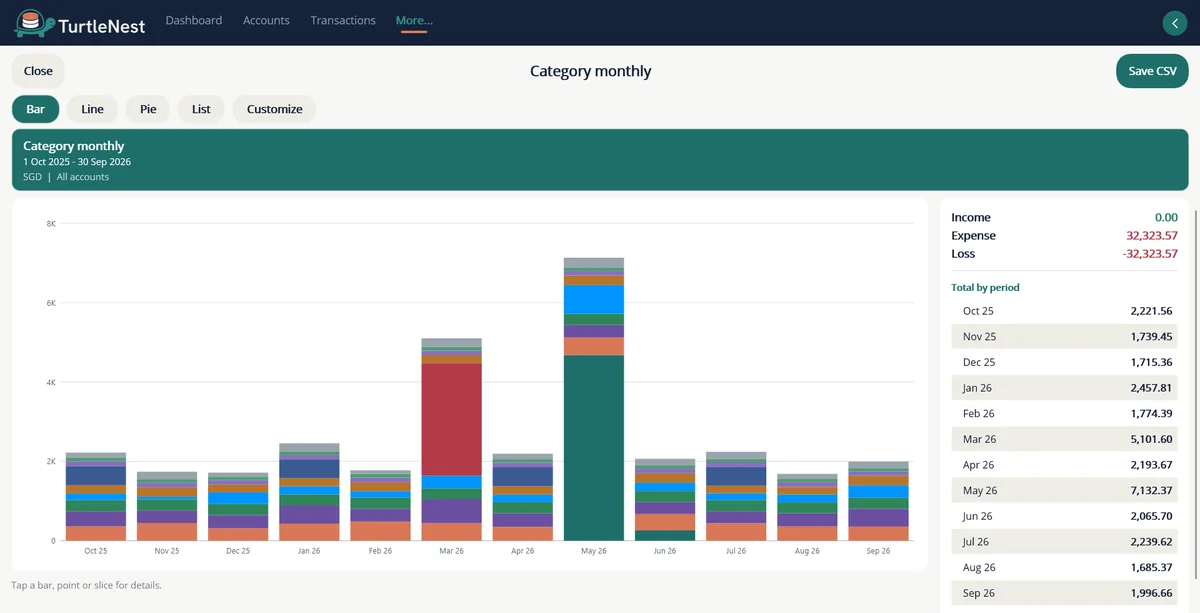Screen dimensions: 1200x613
Task: Switch to Pie chart view
Action: [x=148, y=109]
